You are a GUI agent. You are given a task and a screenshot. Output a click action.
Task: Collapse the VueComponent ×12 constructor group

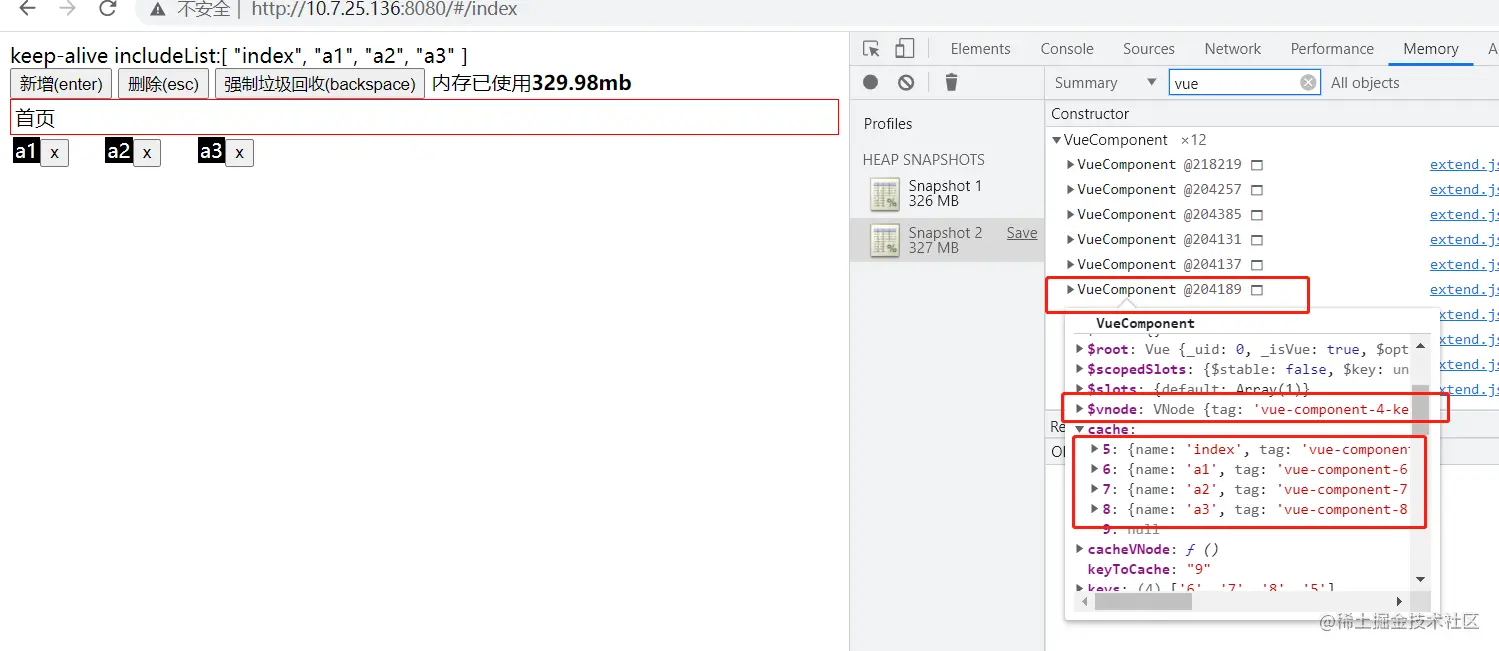1057,140
